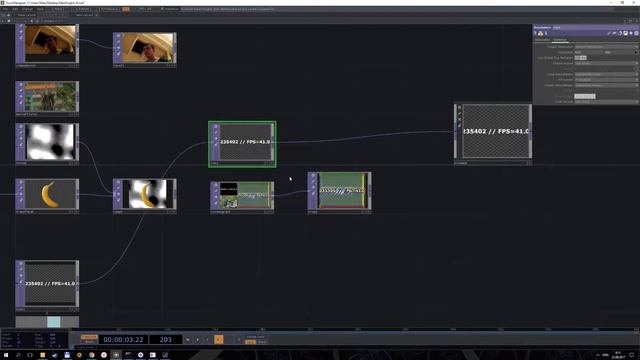This screenshot has width=640, height=360.
Task: Toggle Use Global Res Multiplier switch
Action: coord(580,58)
